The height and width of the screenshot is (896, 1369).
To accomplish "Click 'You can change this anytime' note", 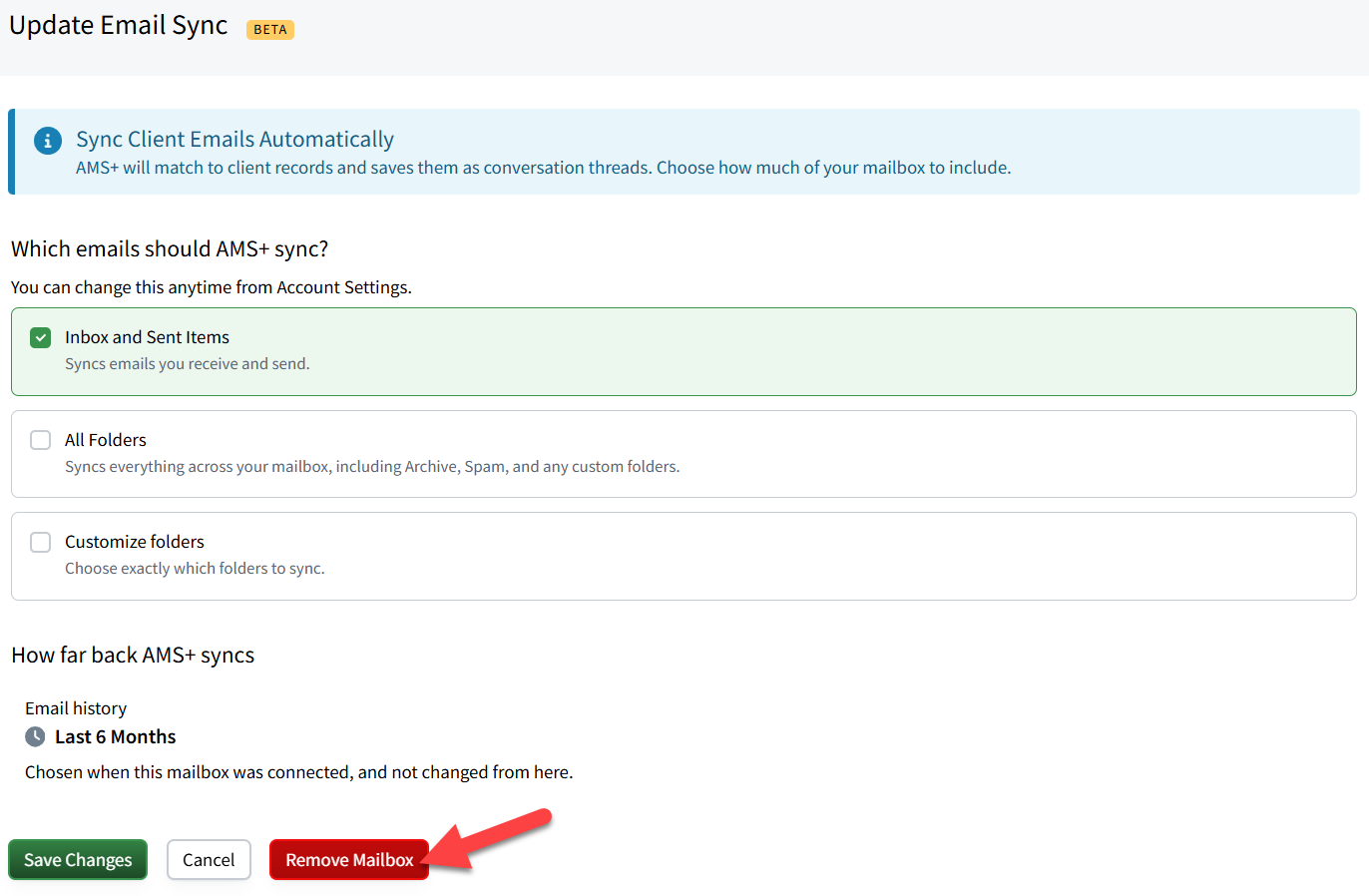I will (212, 287).
